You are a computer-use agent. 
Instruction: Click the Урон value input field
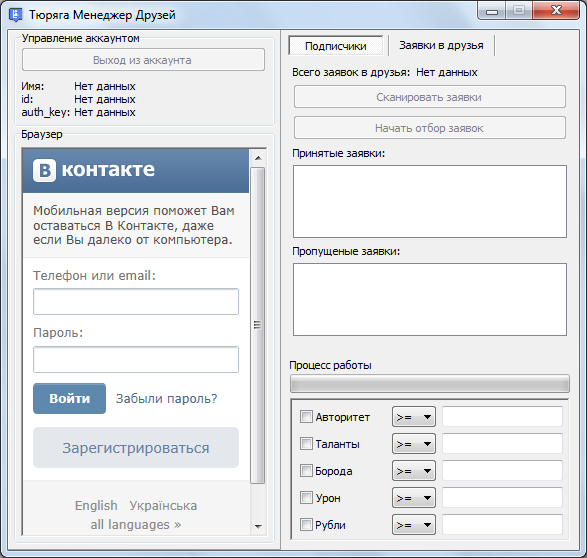coord(502,497)
